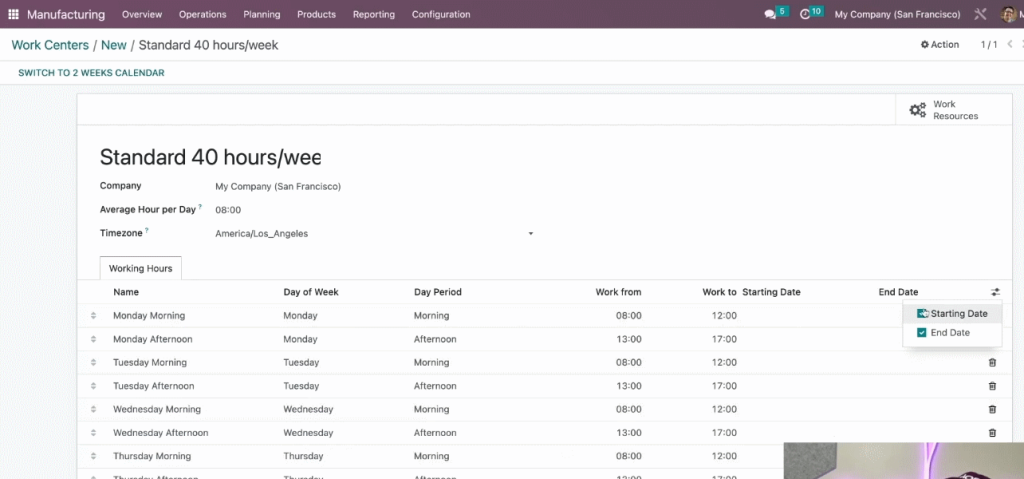Edit the Average Hour per Day value
This screenshot has height=479, width=1024.
(x=229, y=210)
